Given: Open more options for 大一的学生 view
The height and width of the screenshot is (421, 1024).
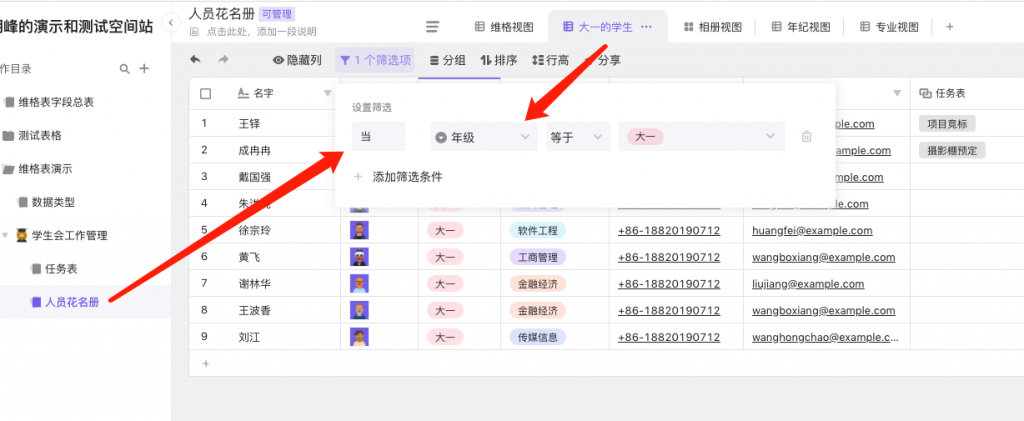Looking at the screenshot, I should coord(646,27).
